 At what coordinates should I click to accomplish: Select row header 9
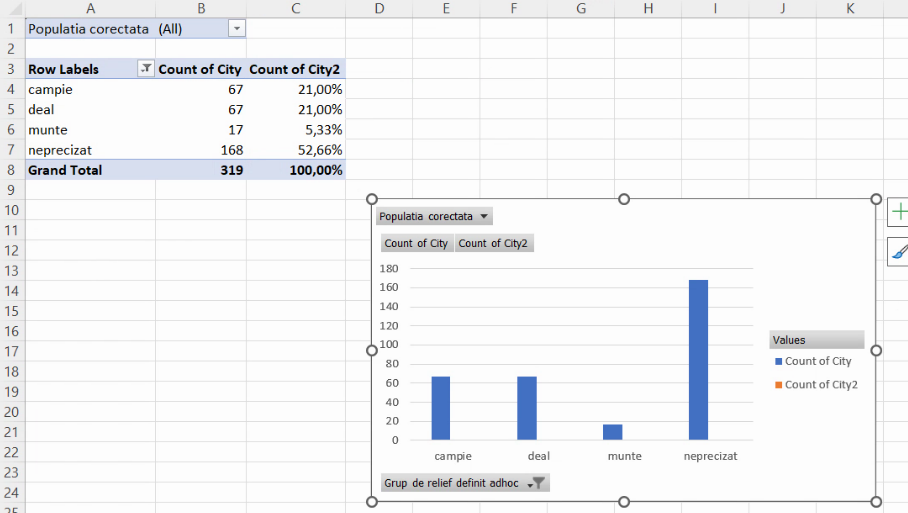(x=11, y=190)
